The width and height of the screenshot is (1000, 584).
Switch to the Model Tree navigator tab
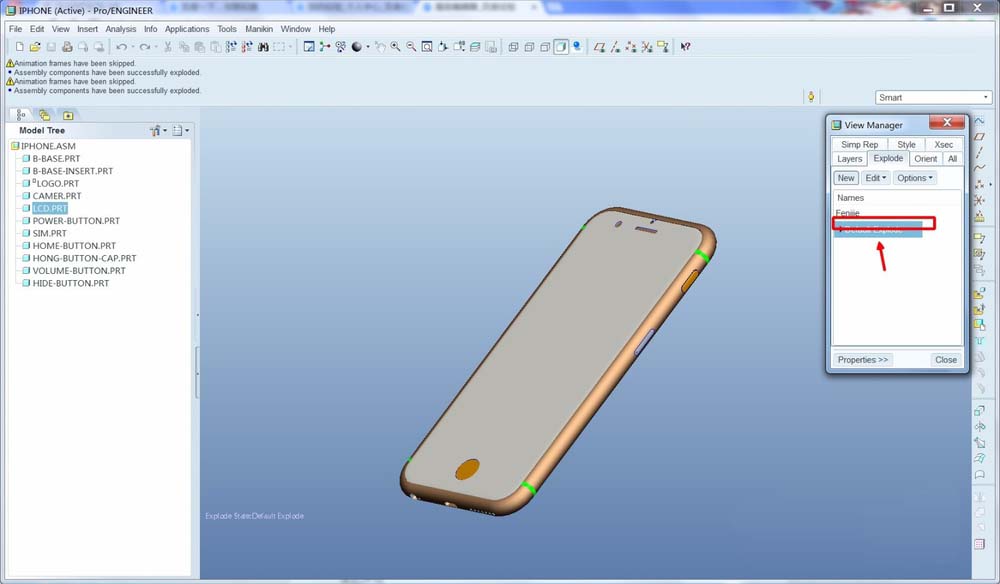tap(21, 115)
